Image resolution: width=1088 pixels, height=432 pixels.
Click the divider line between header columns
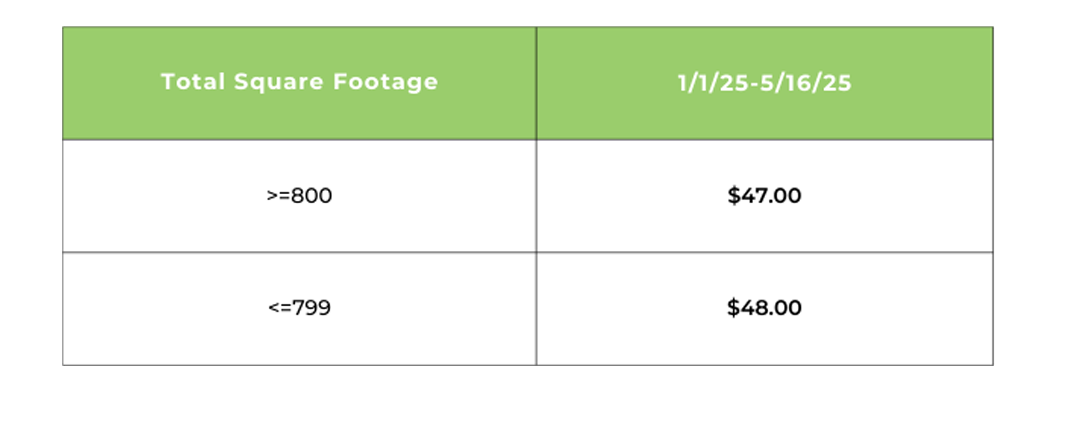tap(536, 82)
